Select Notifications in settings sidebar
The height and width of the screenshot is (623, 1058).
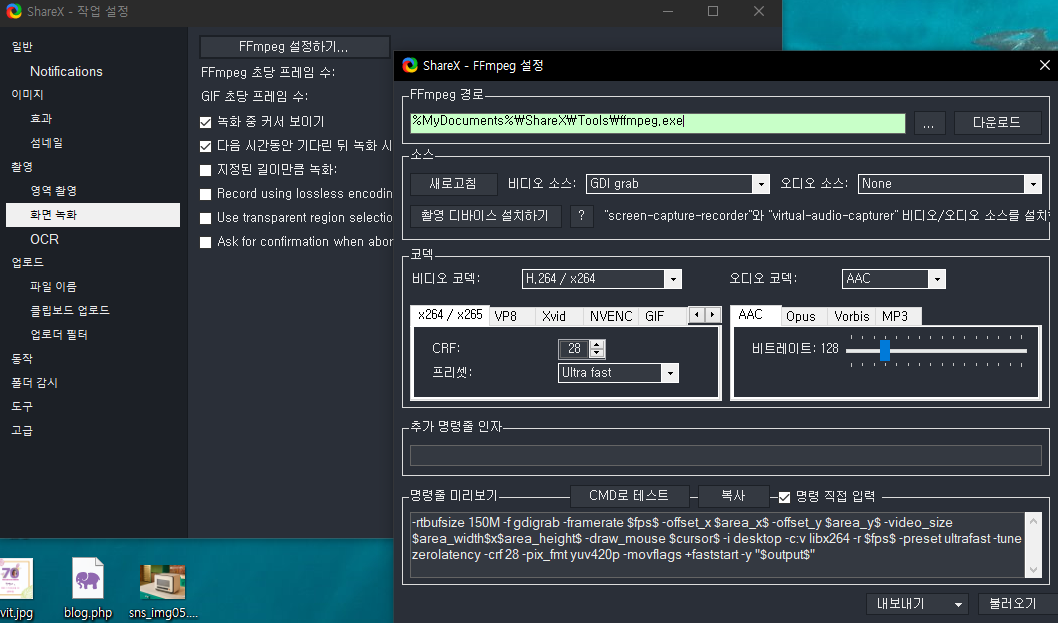click(x=66, y=72)
